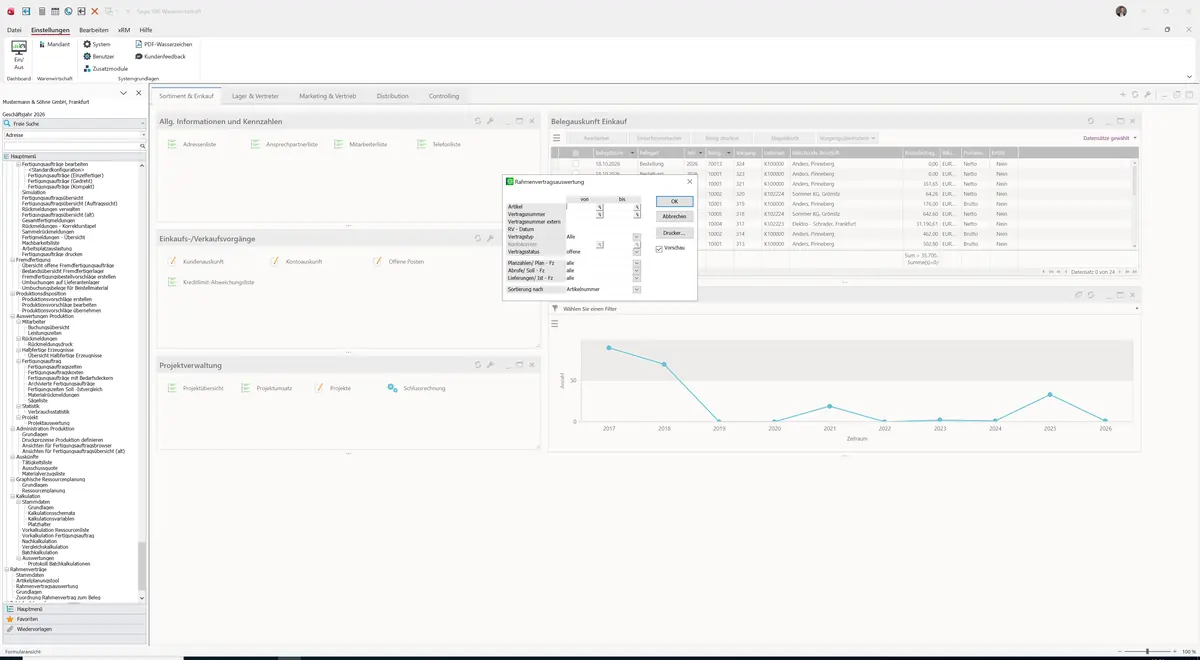Click the calendar icon in the quick access bar
This screenshot has width=1200, height=660.
(x=55, y=11)
